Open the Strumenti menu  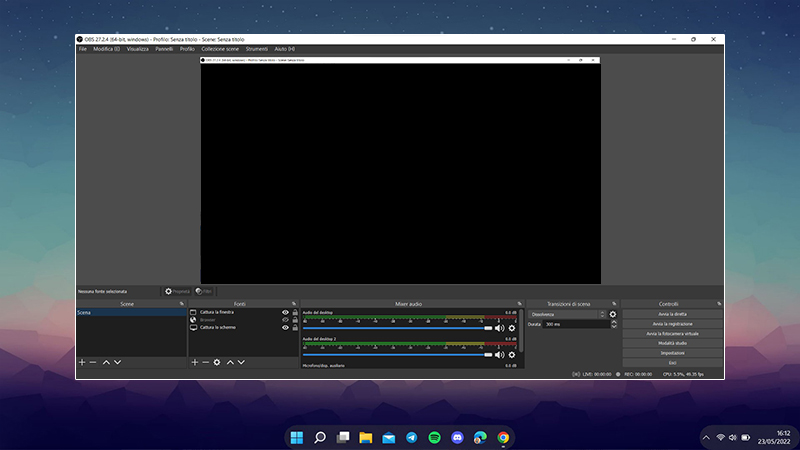[257, 48]
